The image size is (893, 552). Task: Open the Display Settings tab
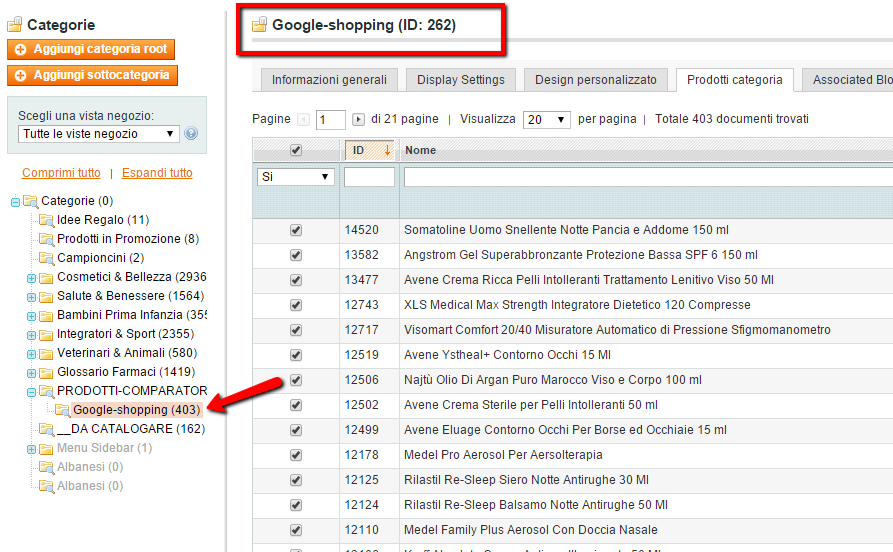pyautogui.click(x=461, y=80)
